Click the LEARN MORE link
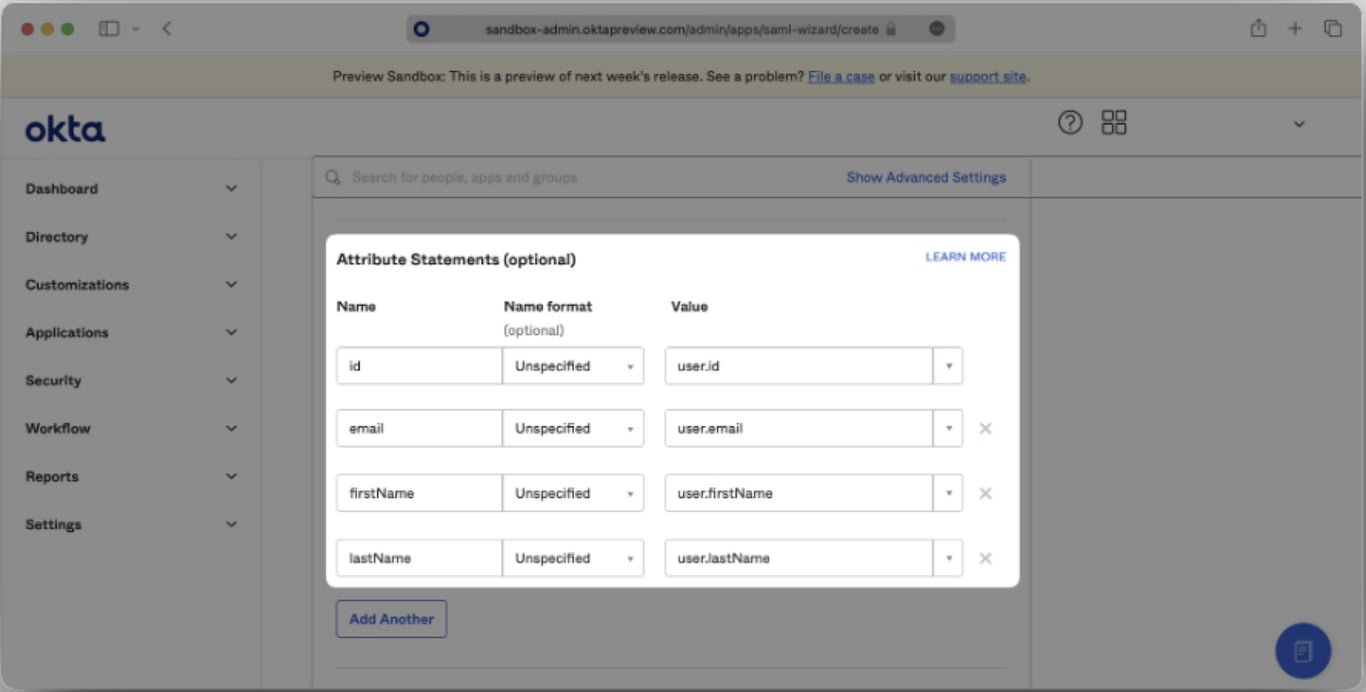 (965, 257)
